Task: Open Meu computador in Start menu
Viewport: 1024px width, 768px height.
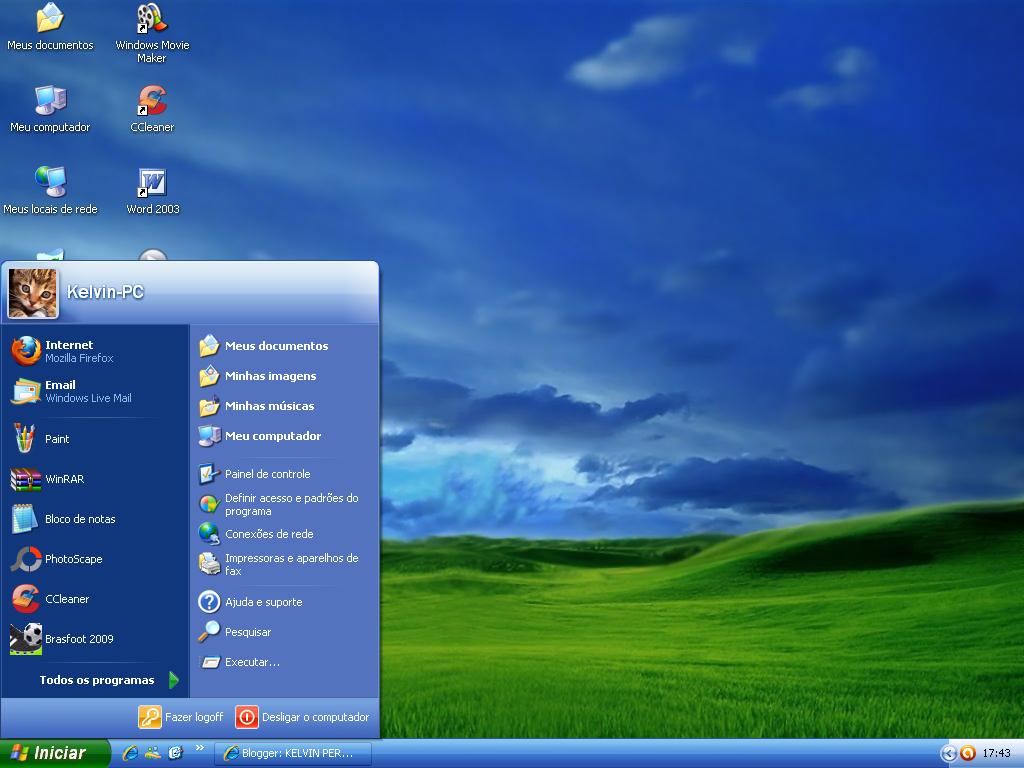Action: 285,436
